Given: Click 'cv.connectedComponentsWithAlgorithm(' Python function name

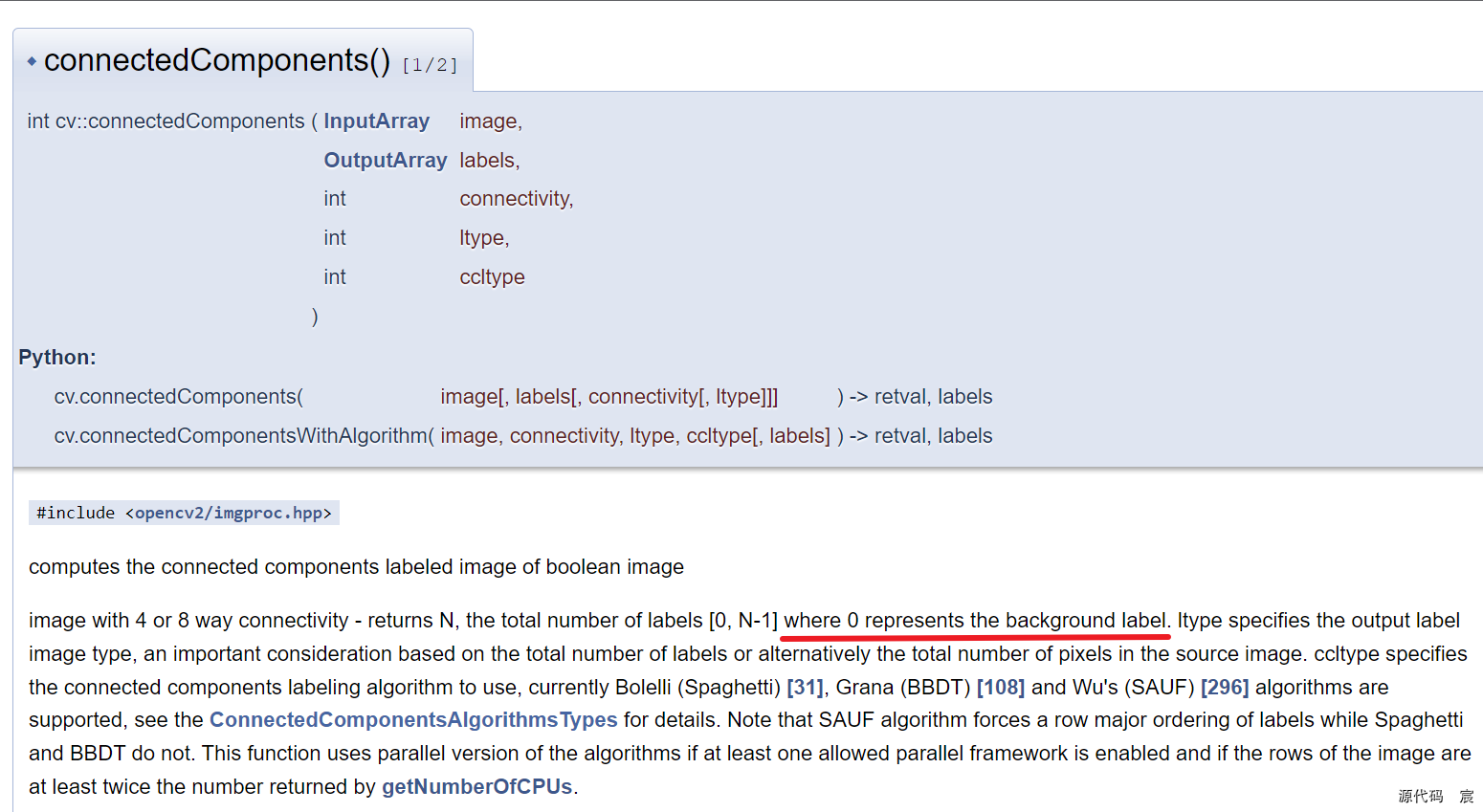Looking at the screenshot, I should pos(244,435).
